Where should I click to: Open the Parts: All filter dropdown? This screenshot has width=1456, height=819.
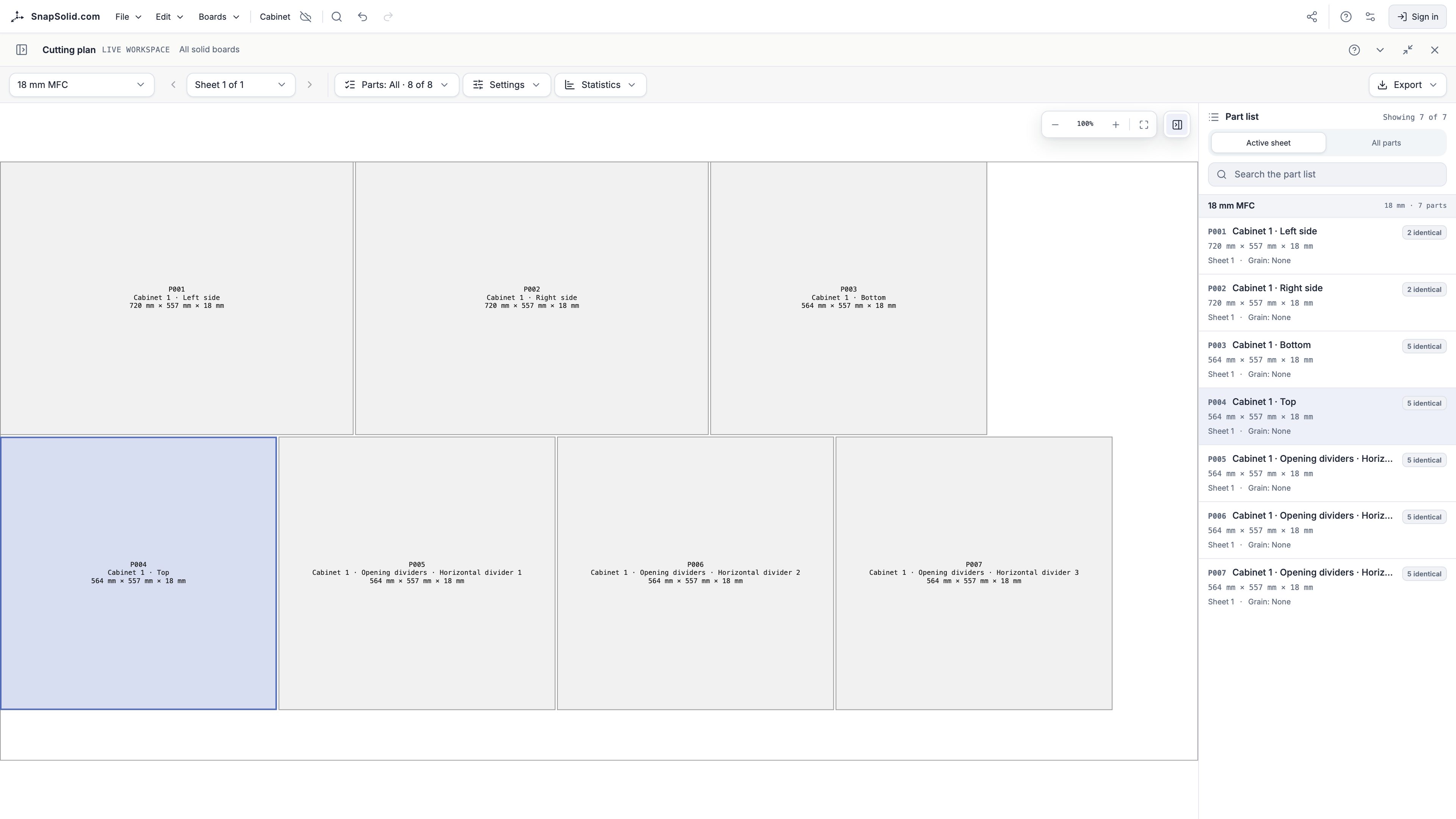pyautogui.click(x=397, y=85)
